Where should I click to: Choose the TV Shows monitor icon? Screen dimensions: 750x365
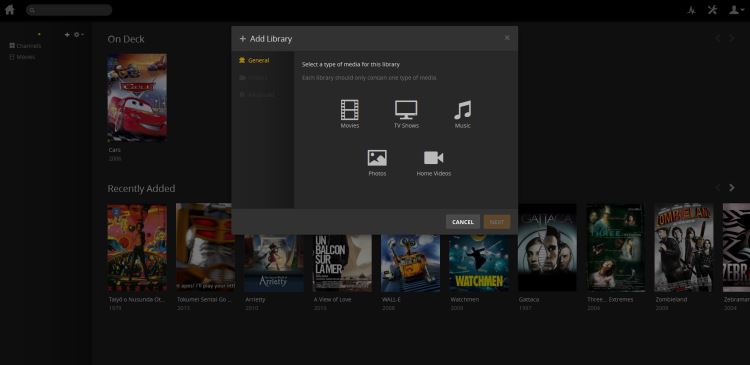(x=406, y=110)
